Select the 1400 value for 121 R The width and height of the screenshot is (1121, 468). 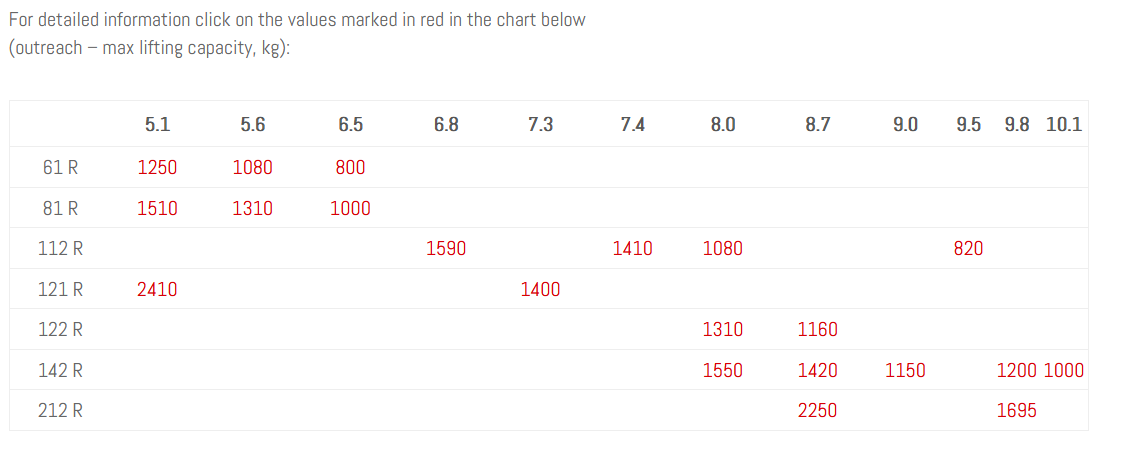point(540,290)
